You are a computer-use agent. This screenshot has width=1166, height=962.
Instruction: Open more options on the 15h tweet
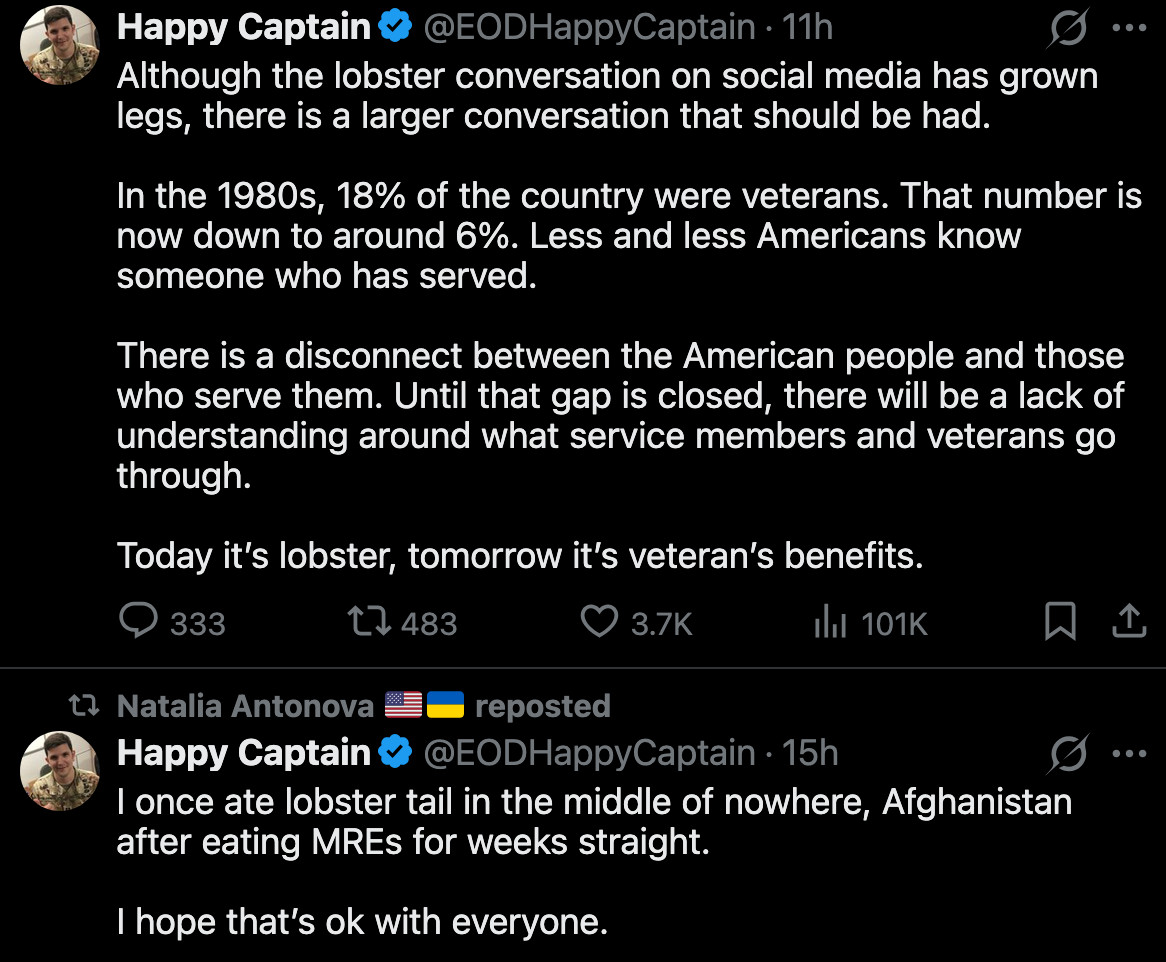click(1129, 754)
